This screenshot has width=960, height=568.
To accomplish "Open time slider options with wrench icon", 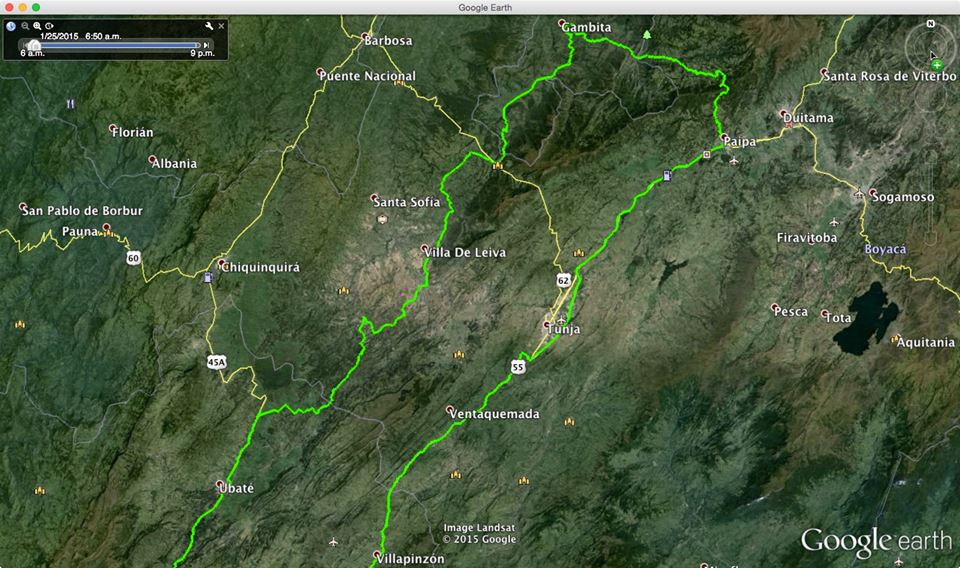I will pos(209,26).
